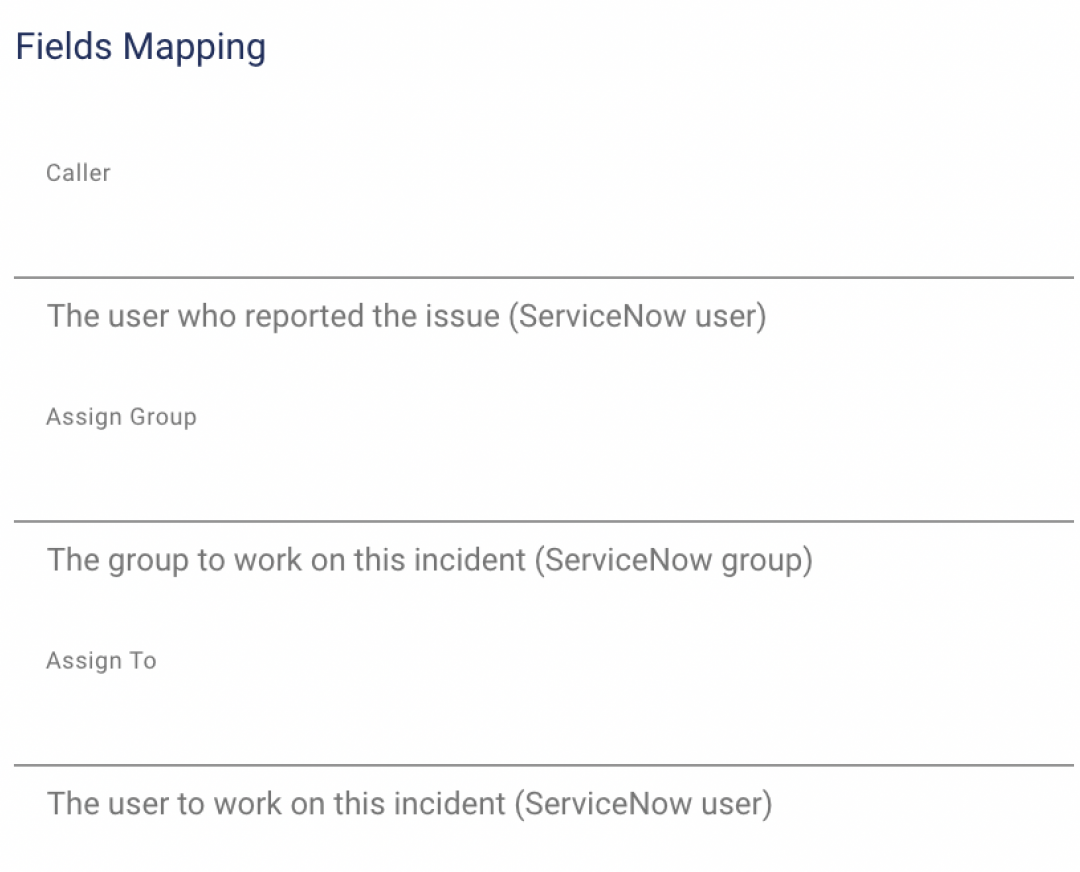Click "(ServiceNow user)" in the Assign To hint

643,804
